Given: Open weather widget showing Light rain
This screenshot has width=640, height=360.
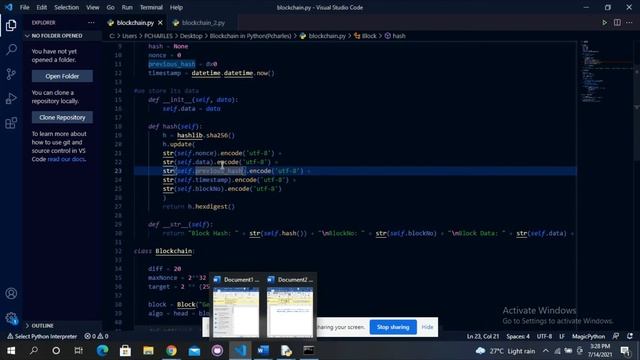Looking at the screenshot, I should 505,351.
